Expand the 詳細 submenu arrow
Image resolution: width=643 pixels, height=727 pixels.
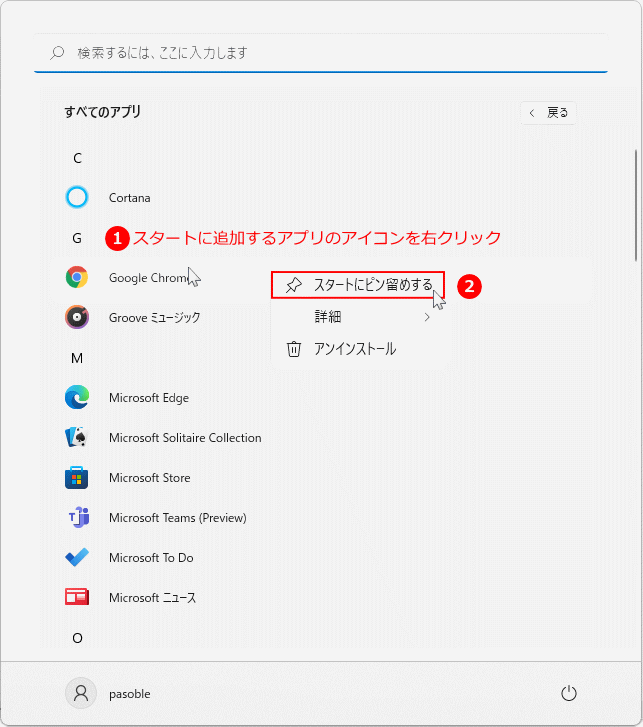[427, 317]
